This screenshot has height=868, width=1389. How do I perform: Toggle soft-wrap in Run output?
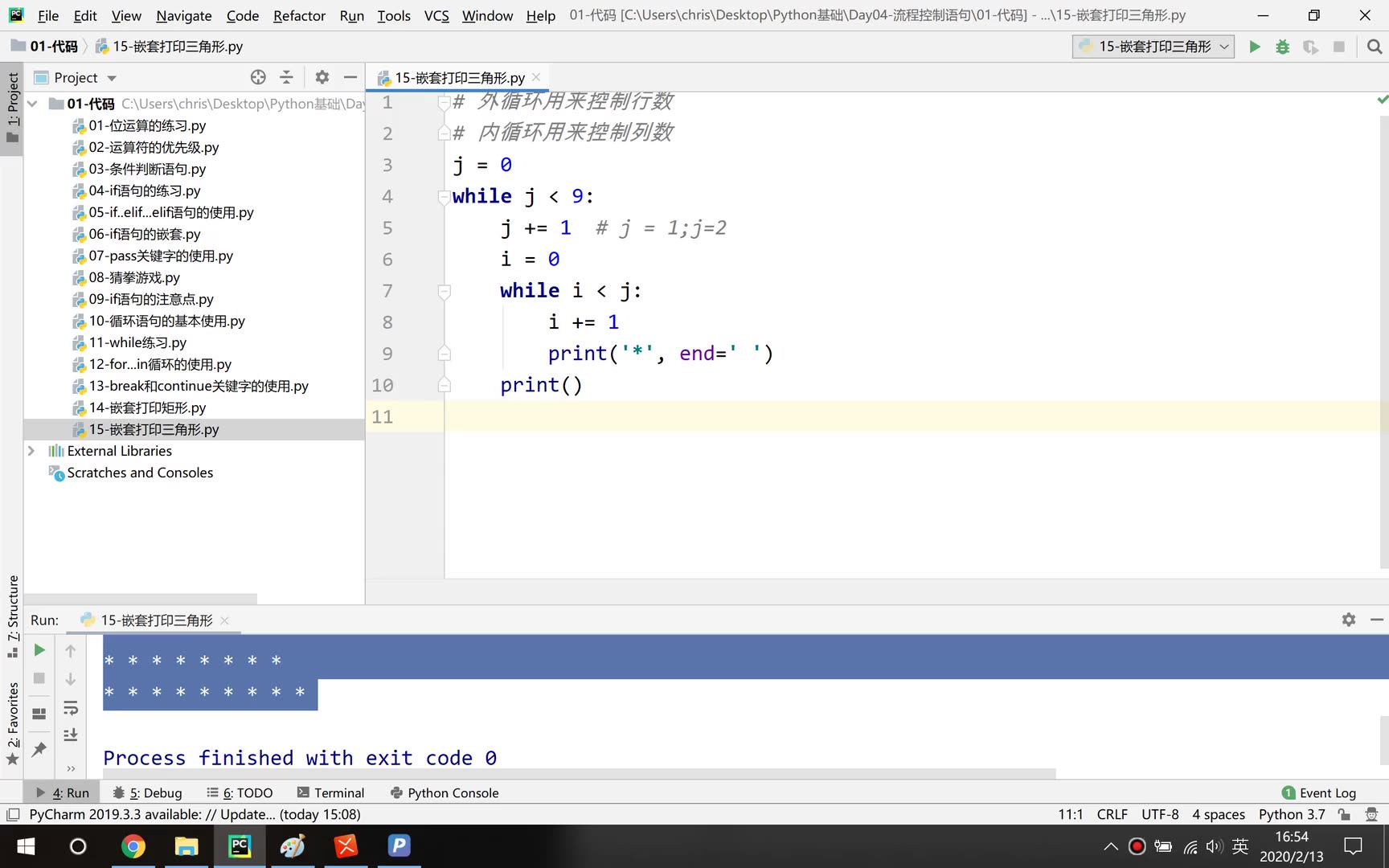(71, 708)
